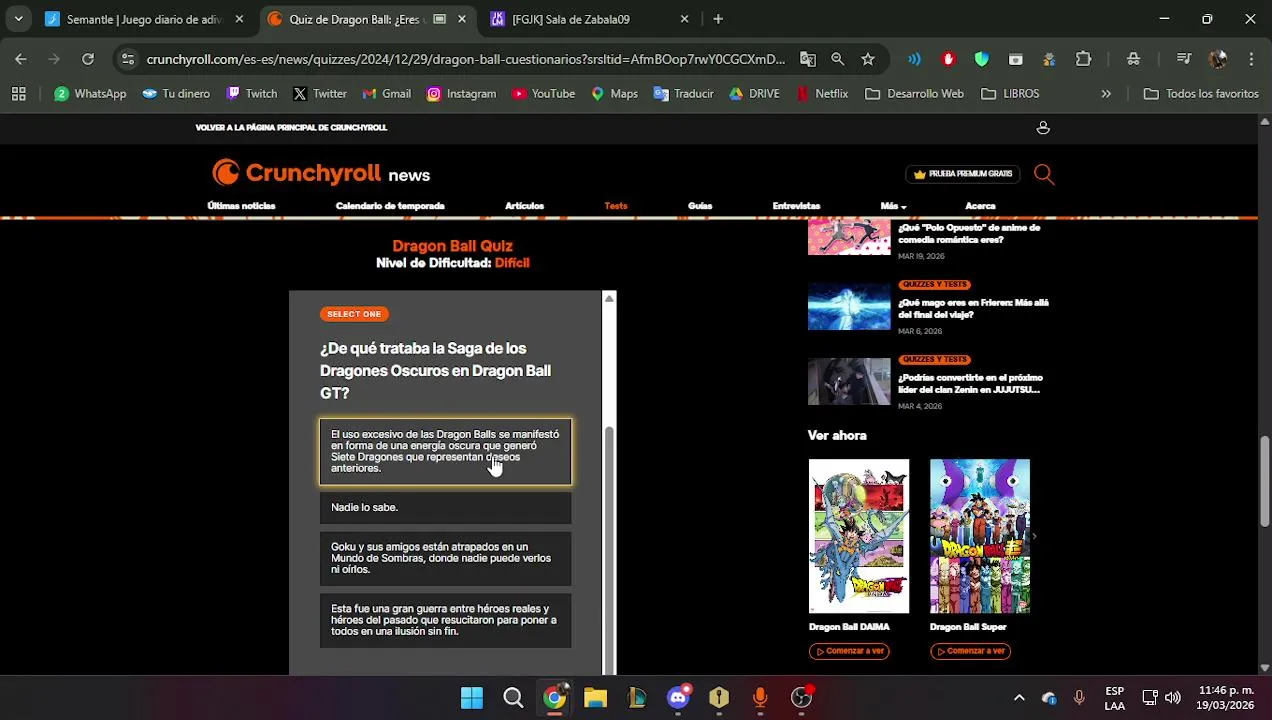Click 'Volver a la página principal de Crunchyroll'
1272x720 pixels.
click(x=291, y=127)
